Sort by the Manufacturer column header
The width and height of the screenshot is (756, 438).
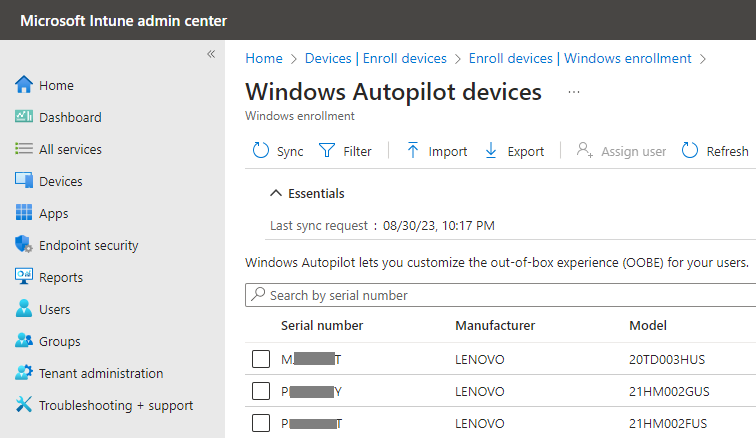[x=495, y=326]
